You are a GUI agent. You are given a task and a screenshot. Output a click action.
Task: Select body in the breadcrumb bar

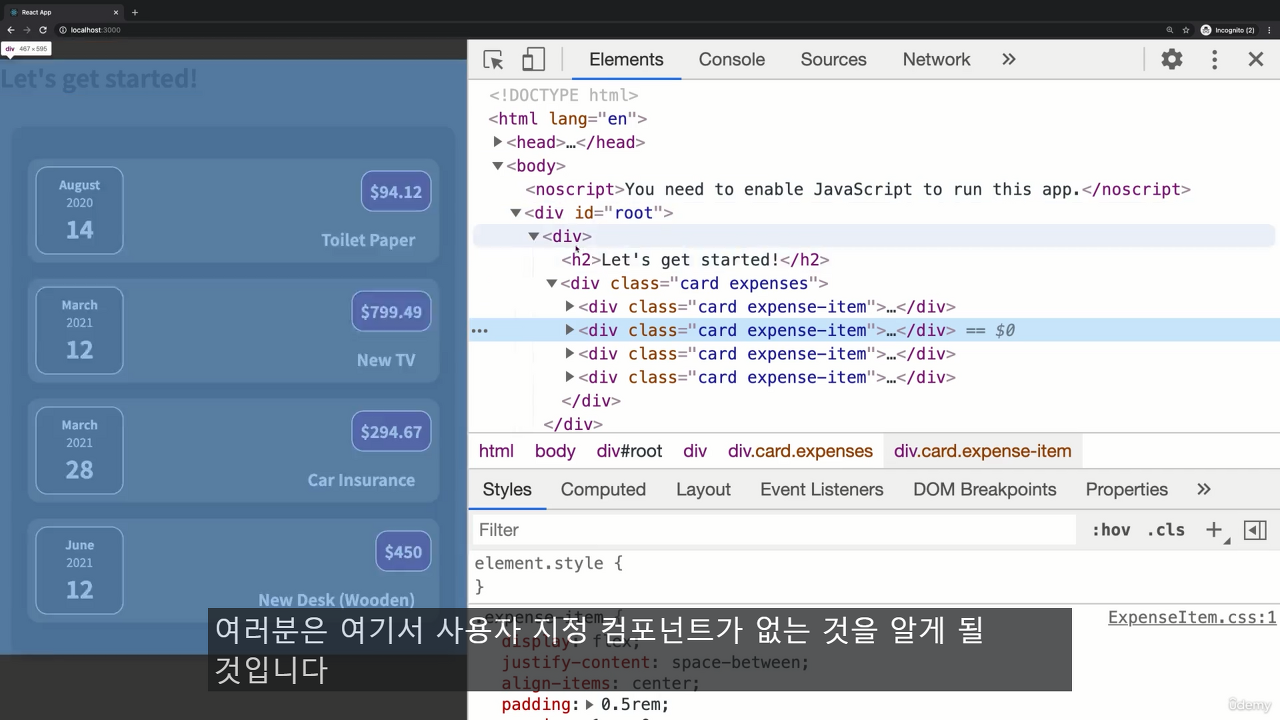555,451
